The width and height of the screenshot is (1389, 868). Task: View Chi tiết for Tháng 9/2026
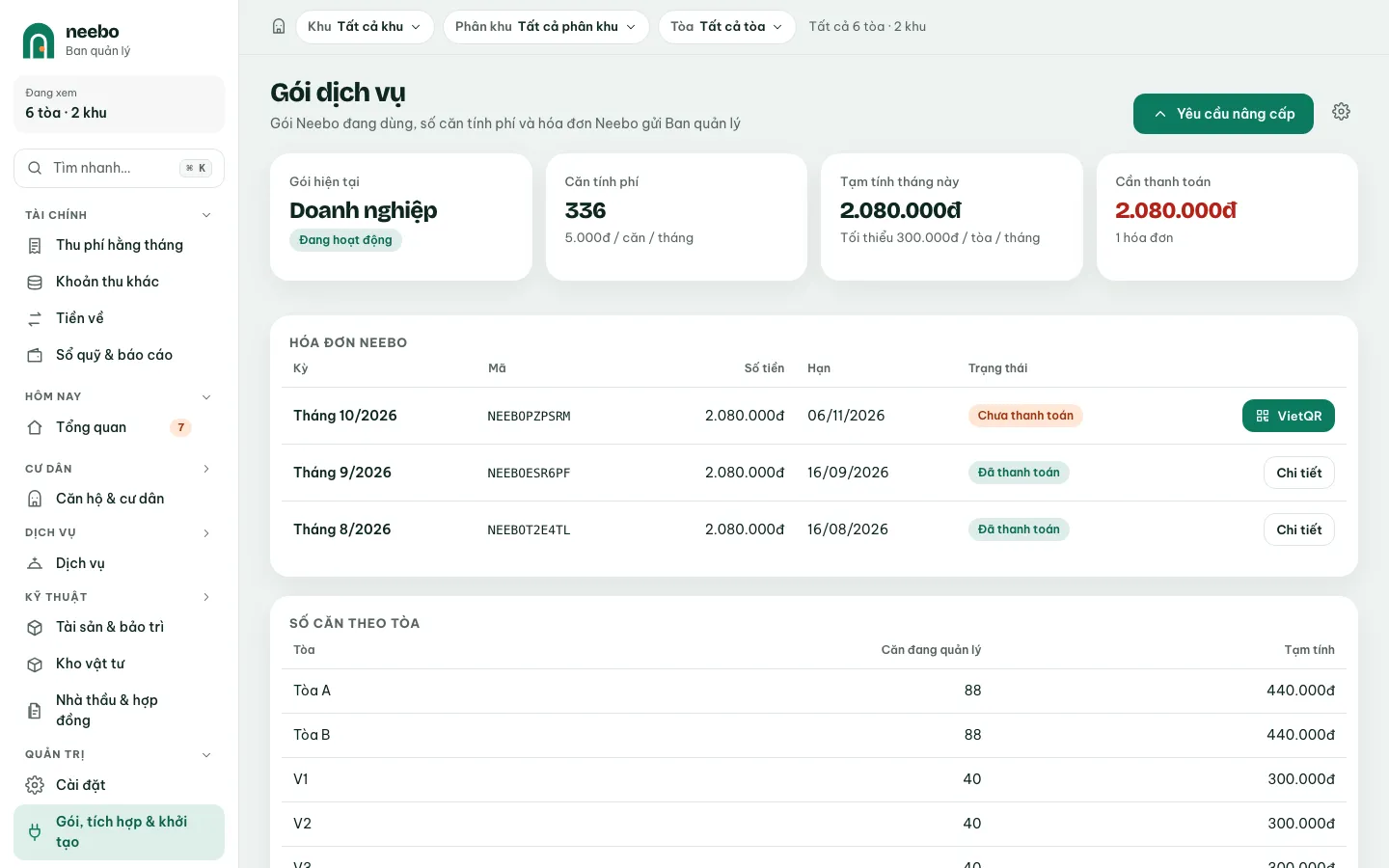[1299, 473]
